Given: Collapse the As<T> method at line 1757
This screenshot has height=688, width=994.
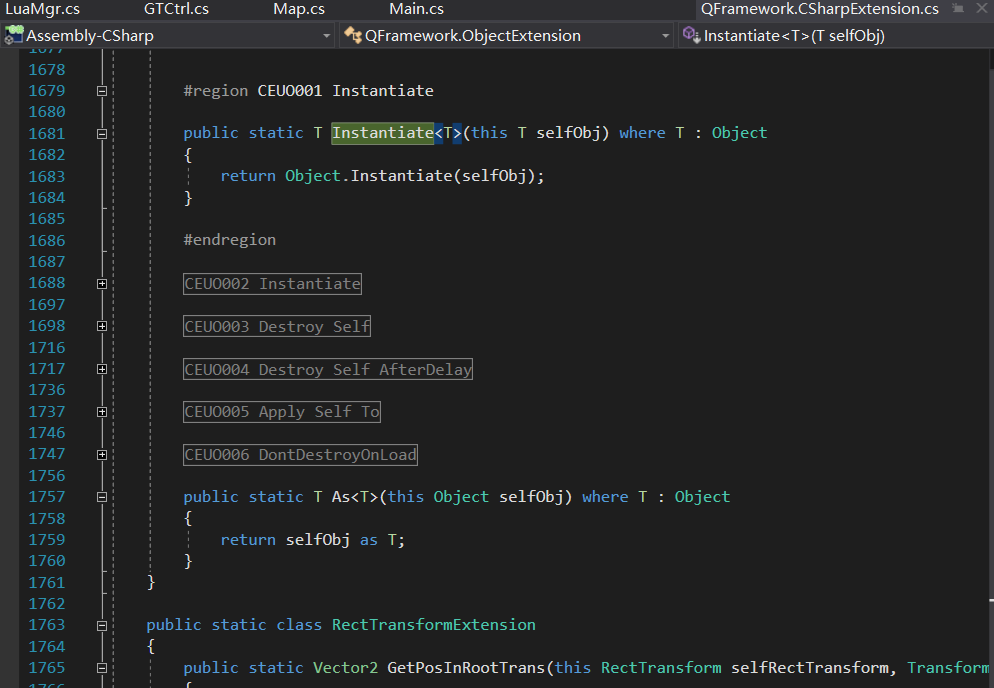Looking at the screenshot, I should (101, 497).
